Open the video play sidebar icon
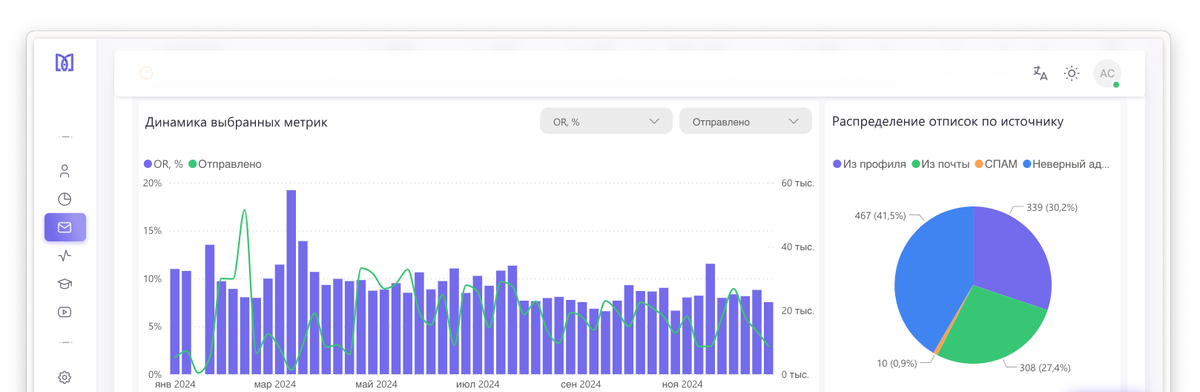Screen dimensions: 1200x392 (65, 311)
